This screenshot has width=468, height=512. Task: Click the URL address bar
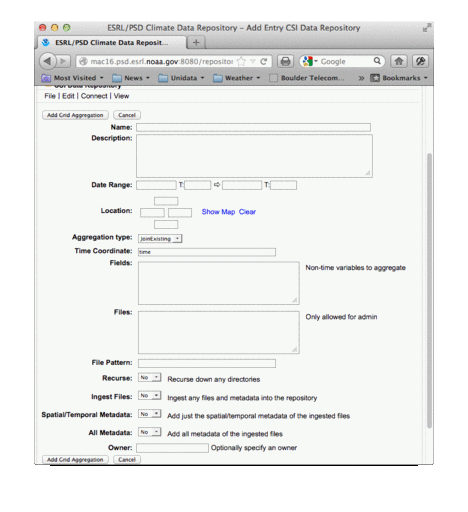(174, 61)
